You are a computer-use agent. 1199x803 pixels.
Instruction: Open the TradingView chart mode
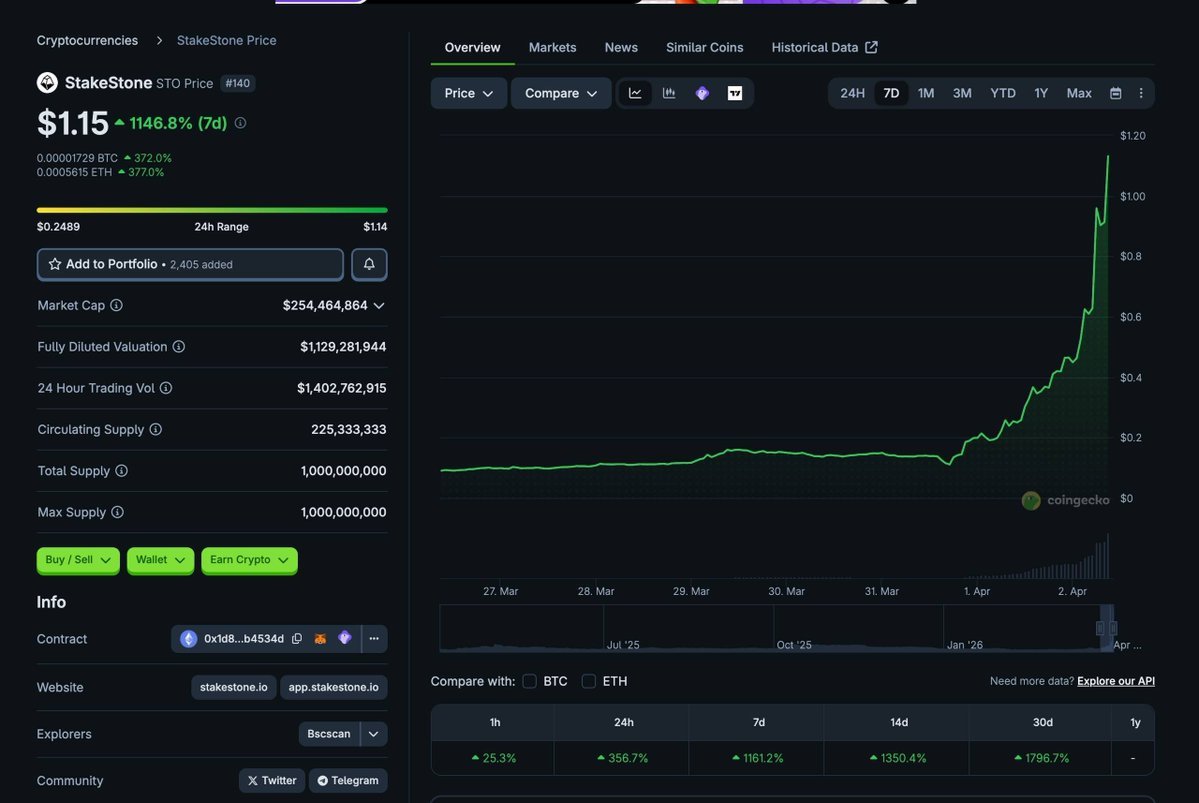[735, 93]
